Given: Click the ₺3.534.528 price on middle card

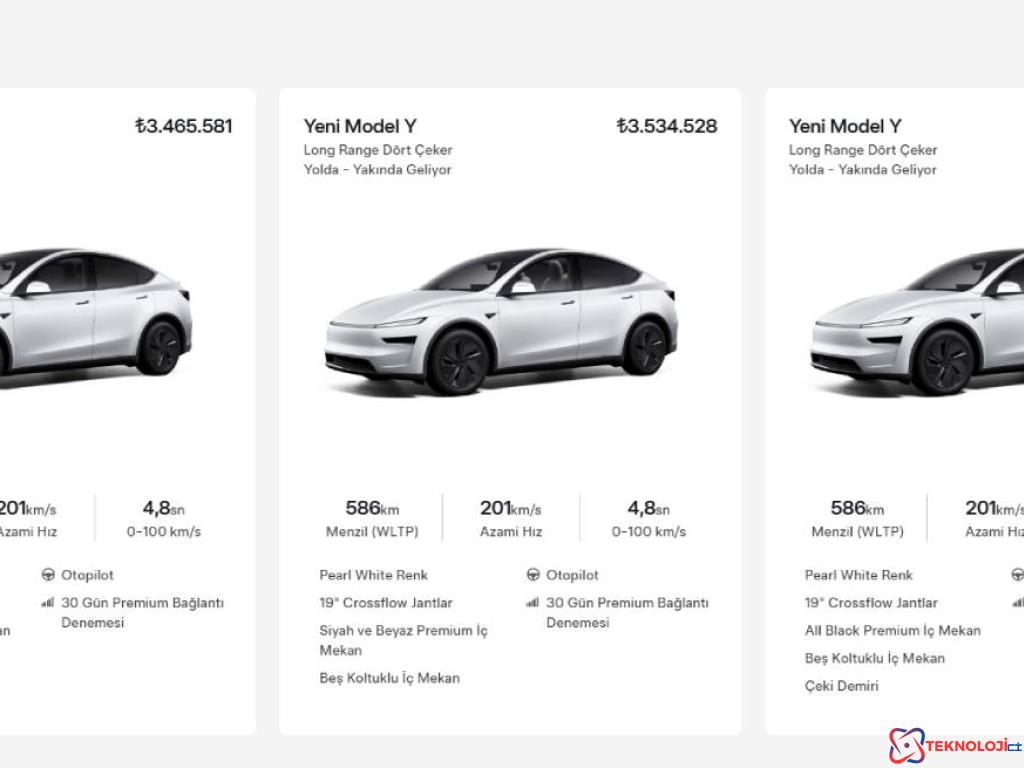Looking at the screenshot, I should tap(667, 126).
